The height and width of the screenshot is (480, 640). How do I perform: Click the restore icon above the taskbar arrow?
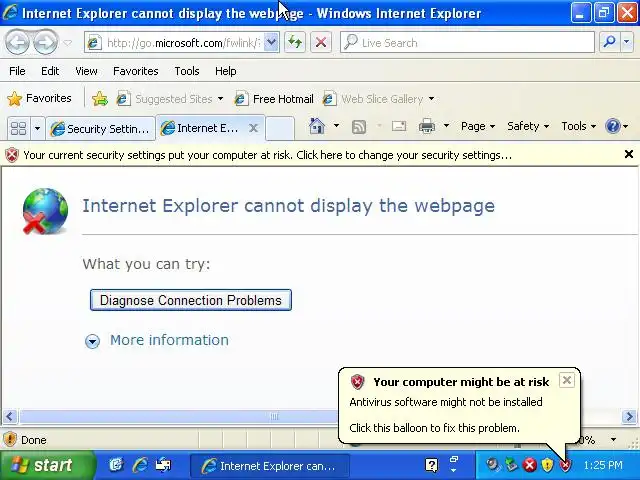pyautogui.click(x=454, y=459)
